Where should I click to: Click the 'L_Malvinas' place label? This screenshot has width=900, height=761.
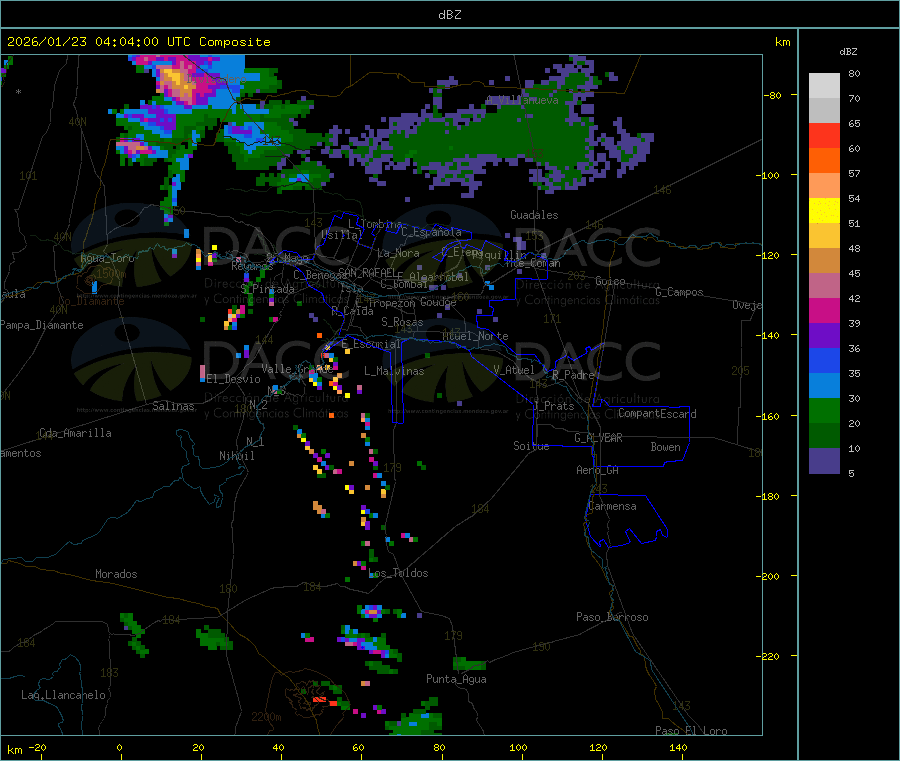pos(394,371)
